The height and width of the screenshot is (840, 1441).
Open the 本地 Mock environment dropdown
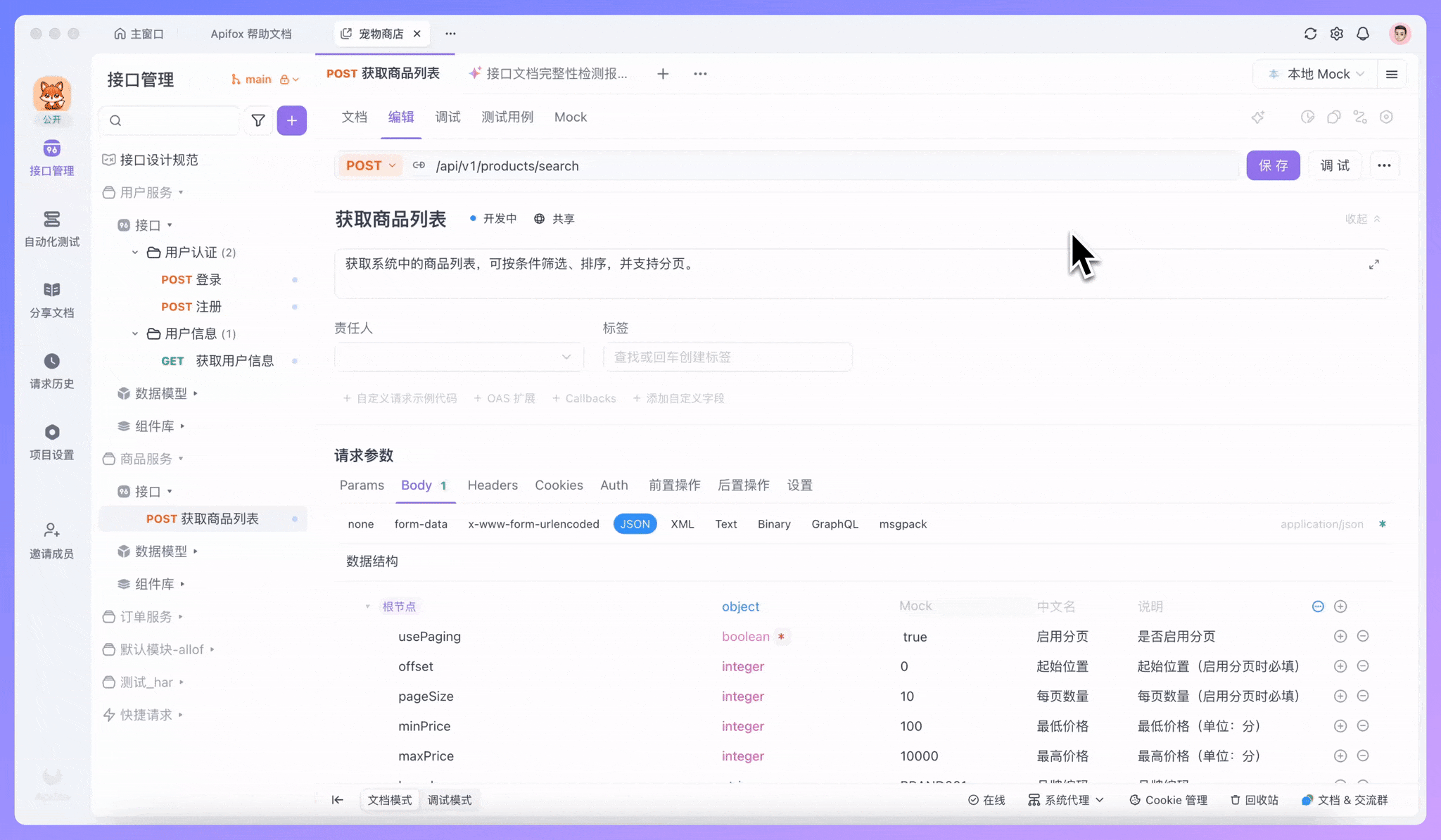click(1314, 73)
